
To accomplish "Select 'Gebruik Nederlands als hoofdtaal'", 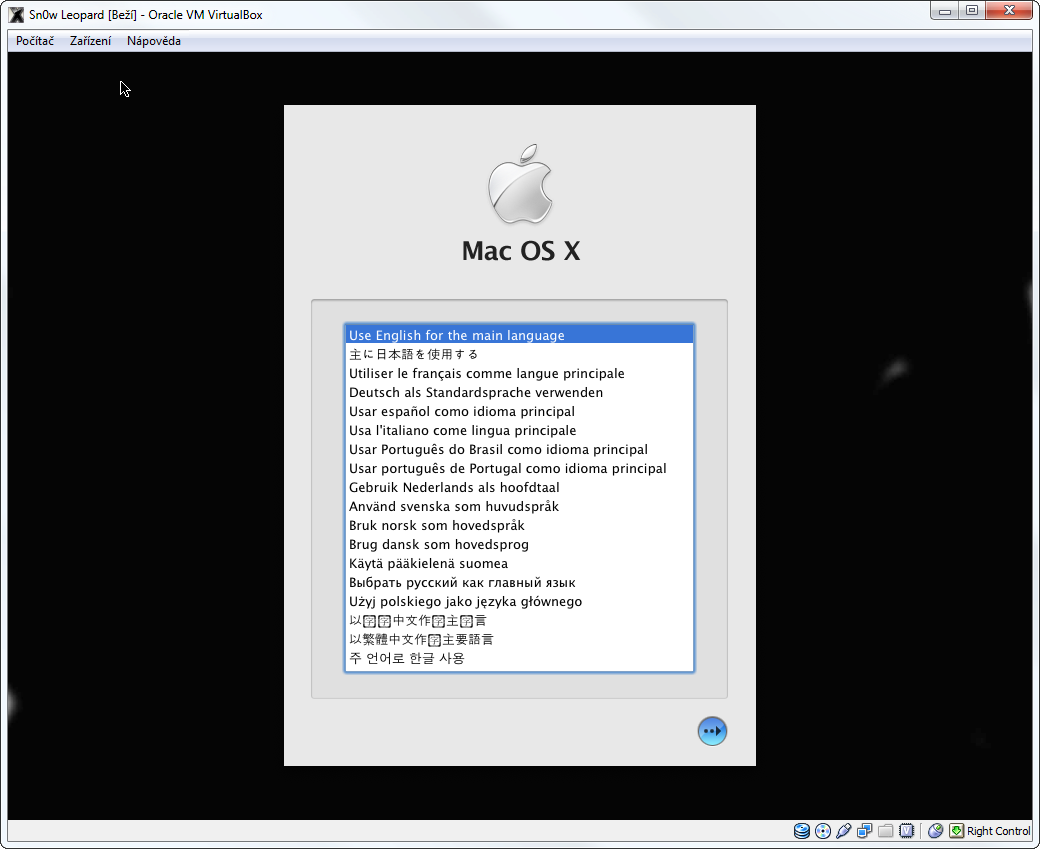I will click(519, 488).
